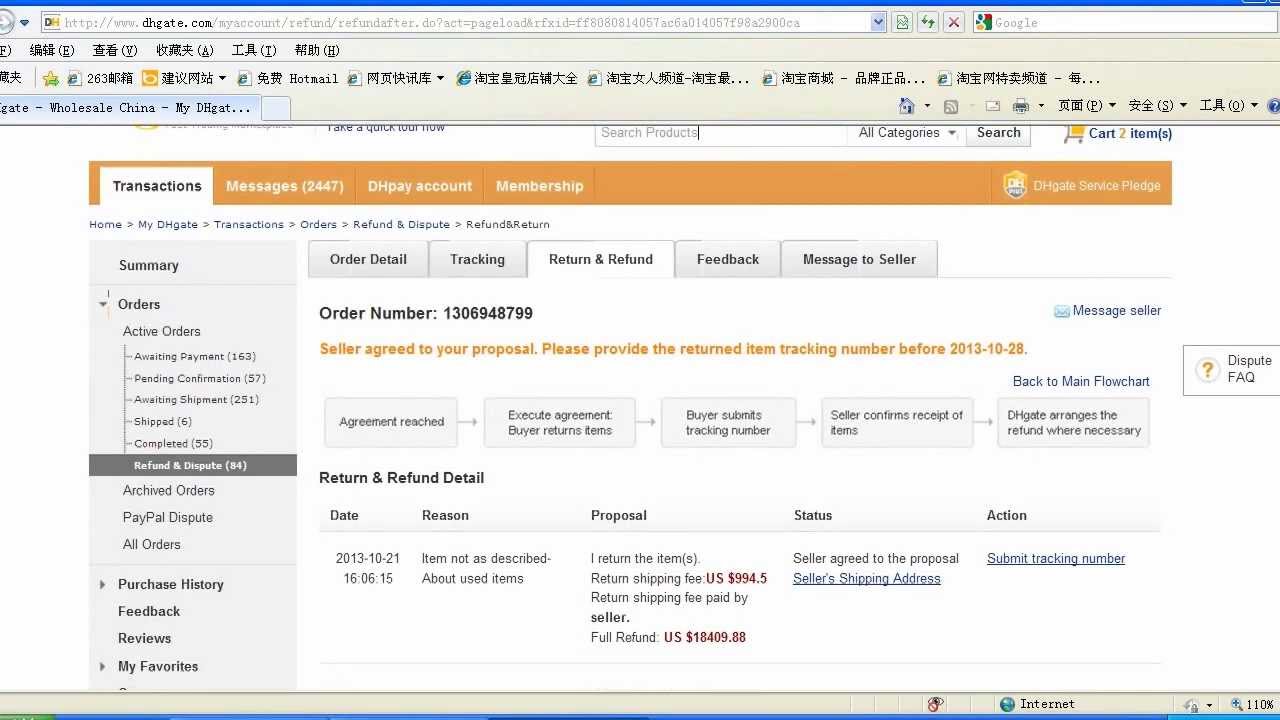Viewport: 1280px width, 720px height.
Task: Open the PayPal Dispute sidebar link
Action: pos(168,517)
